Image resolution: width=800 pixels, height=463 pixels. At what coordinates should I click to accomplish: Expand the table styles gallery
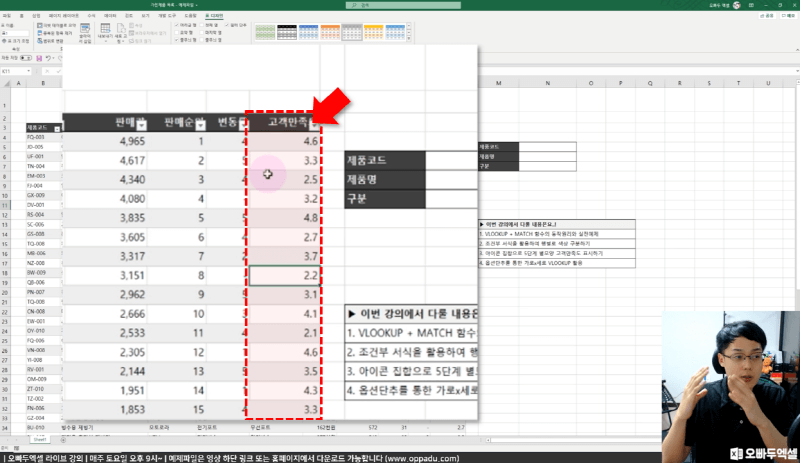coord(409,38)
